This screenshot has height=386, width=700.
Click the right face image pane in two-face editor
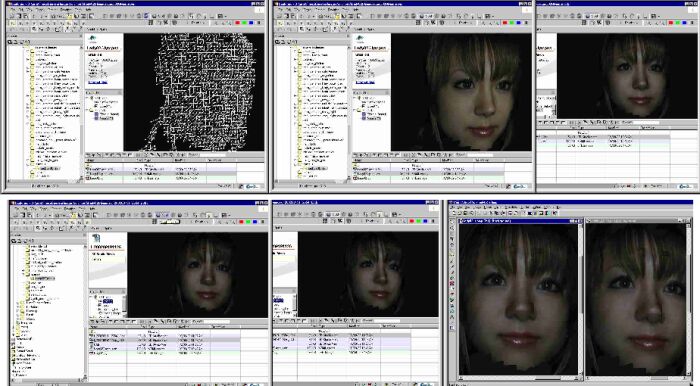(x=636, y=299)
